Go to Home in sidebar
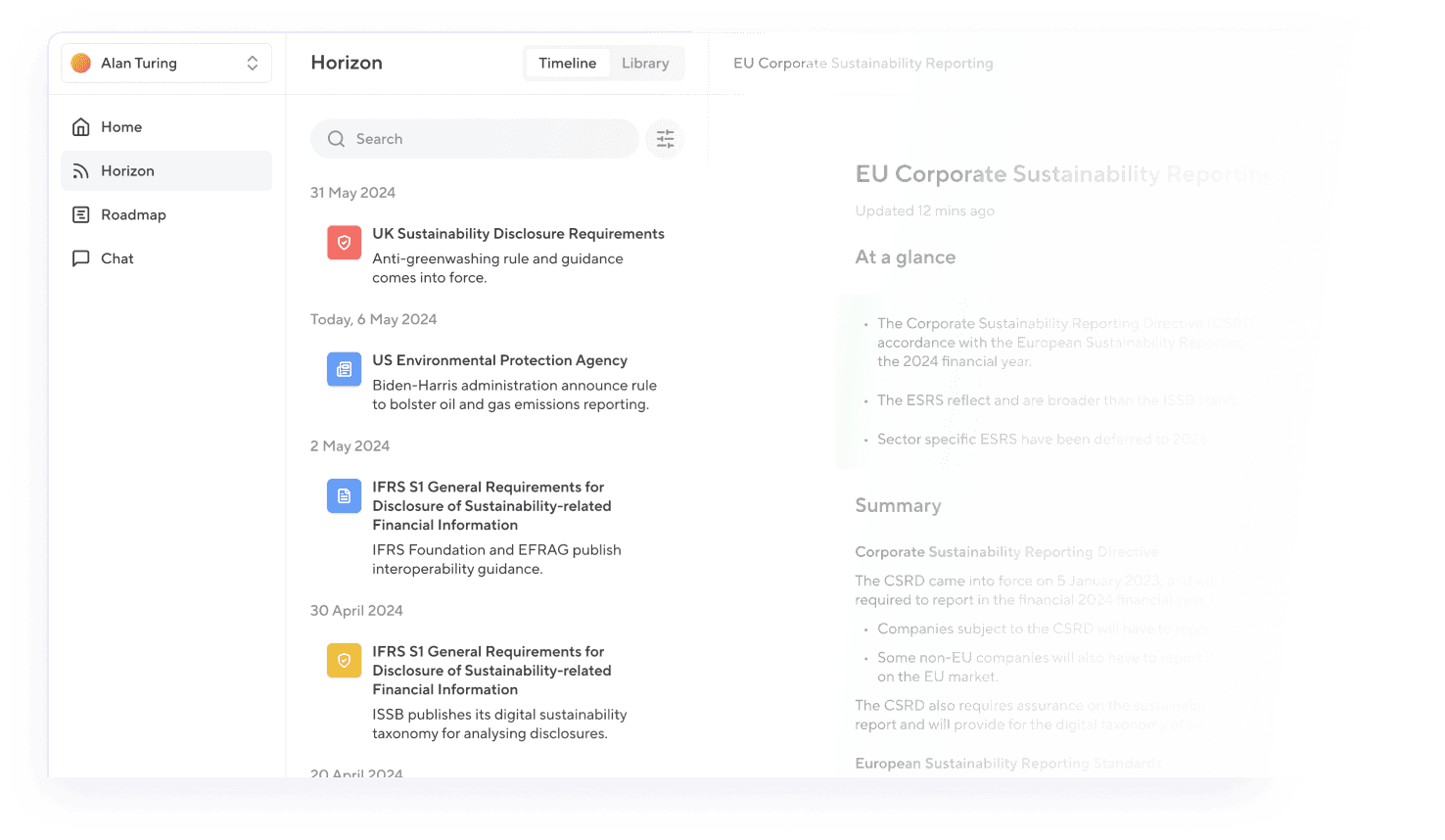The height and width of the screenshot is (840, 1445). 166,127
